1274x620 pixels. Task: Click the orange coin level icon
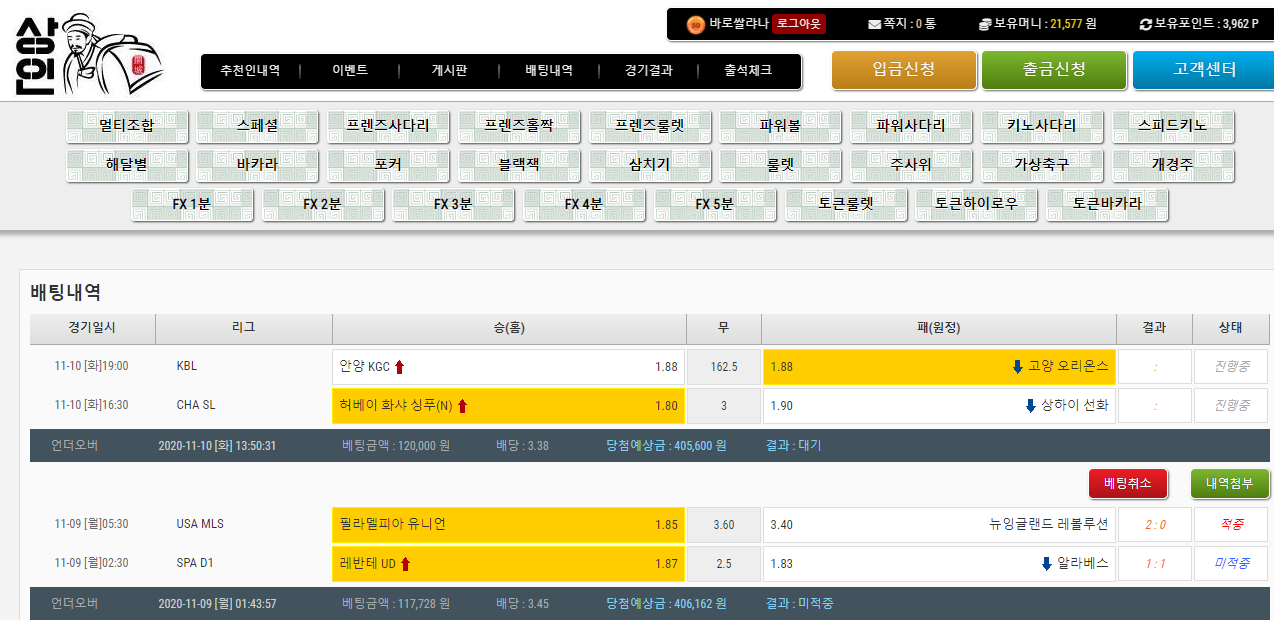tap(695, 24)
